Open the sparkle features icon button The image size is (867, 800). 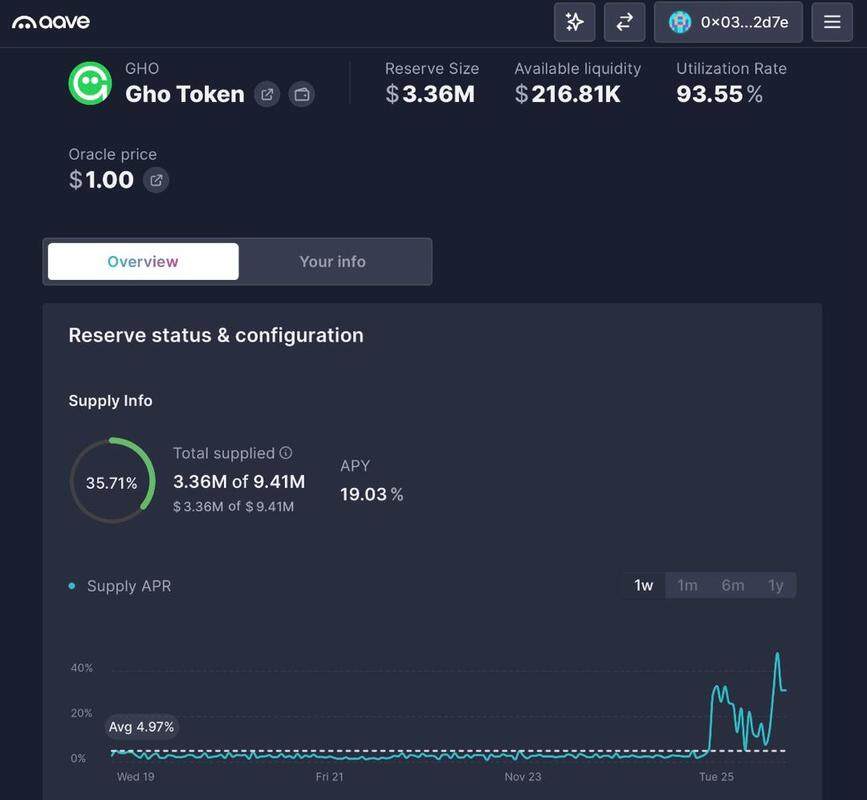pyautogui.click(x=574, y=22)
